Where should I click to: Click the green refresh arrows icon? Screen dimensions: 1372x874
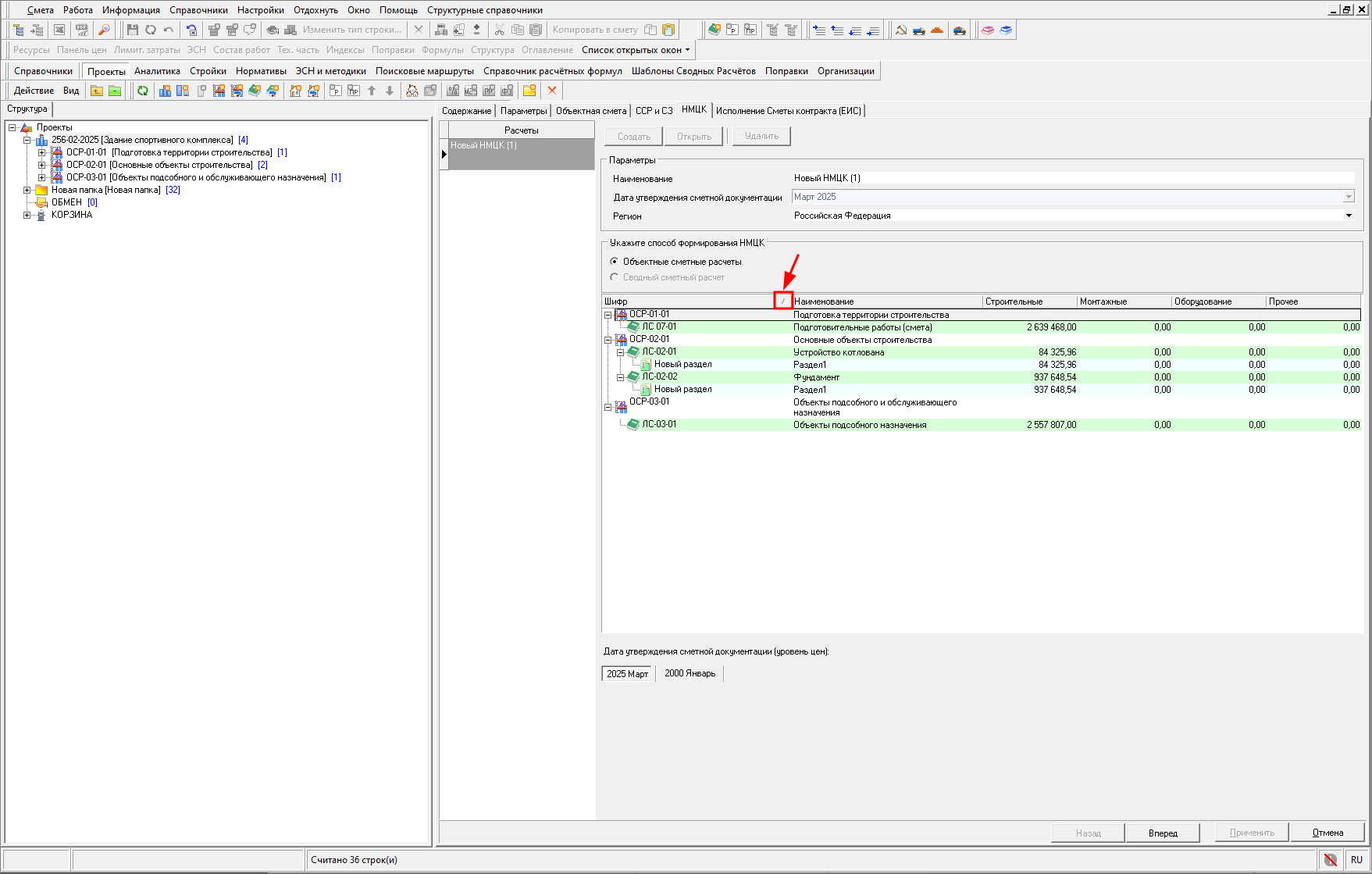click(x=143, y=91)
